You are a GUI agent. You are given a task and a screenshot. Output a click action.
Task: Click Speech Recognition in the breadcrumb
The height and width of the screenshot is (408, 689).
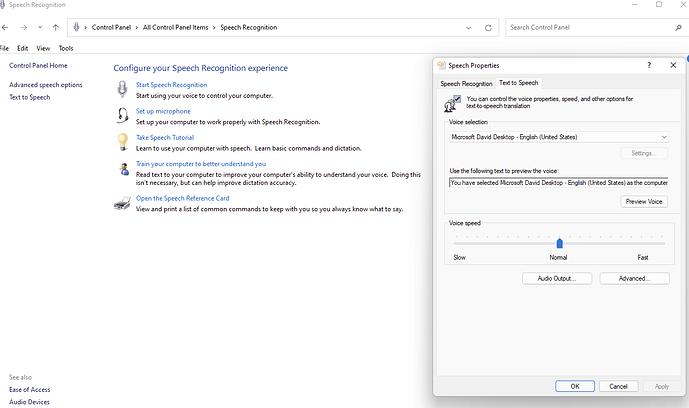249,27
